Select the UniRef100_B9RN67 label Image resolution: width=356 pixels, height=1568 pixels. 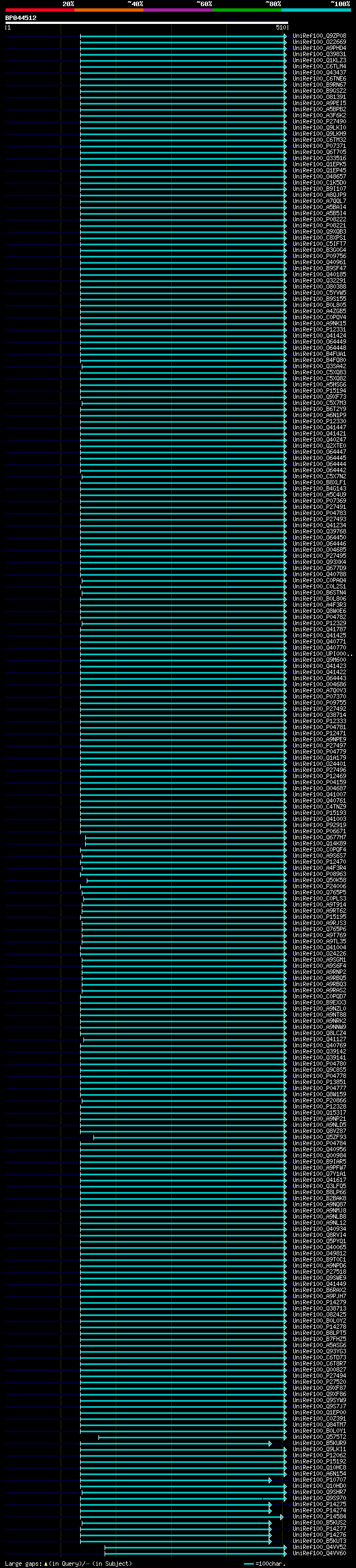[x=319, y=85]
